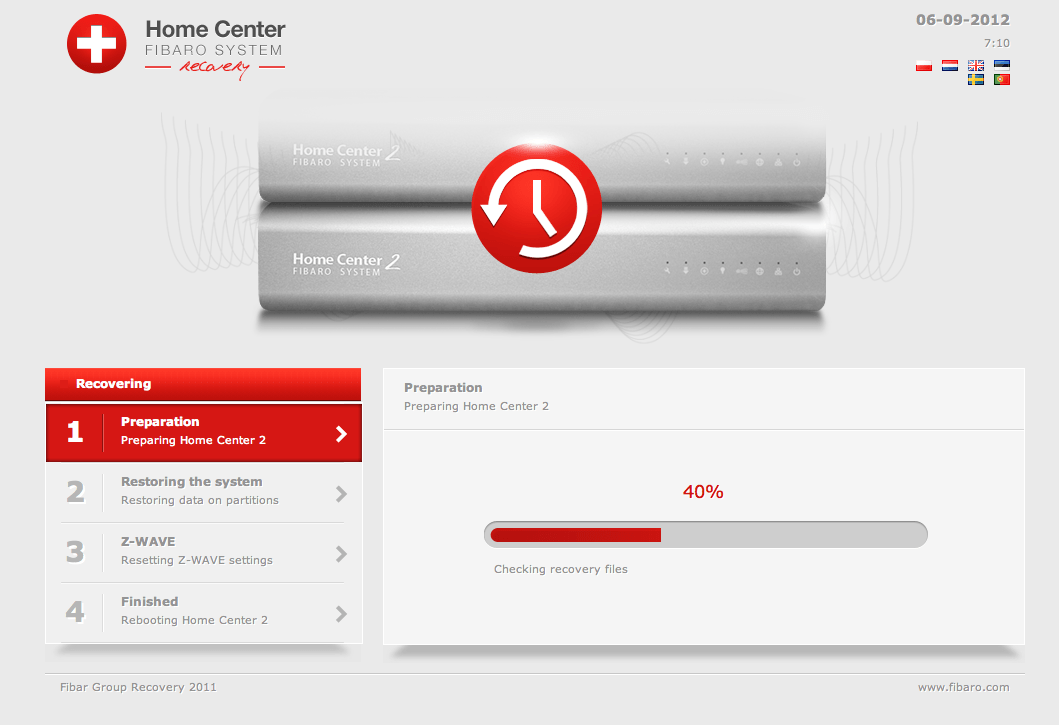Pick the Portuguese flag language
The height and width of the screenshot is (725, 1059).
(1002, 80)
